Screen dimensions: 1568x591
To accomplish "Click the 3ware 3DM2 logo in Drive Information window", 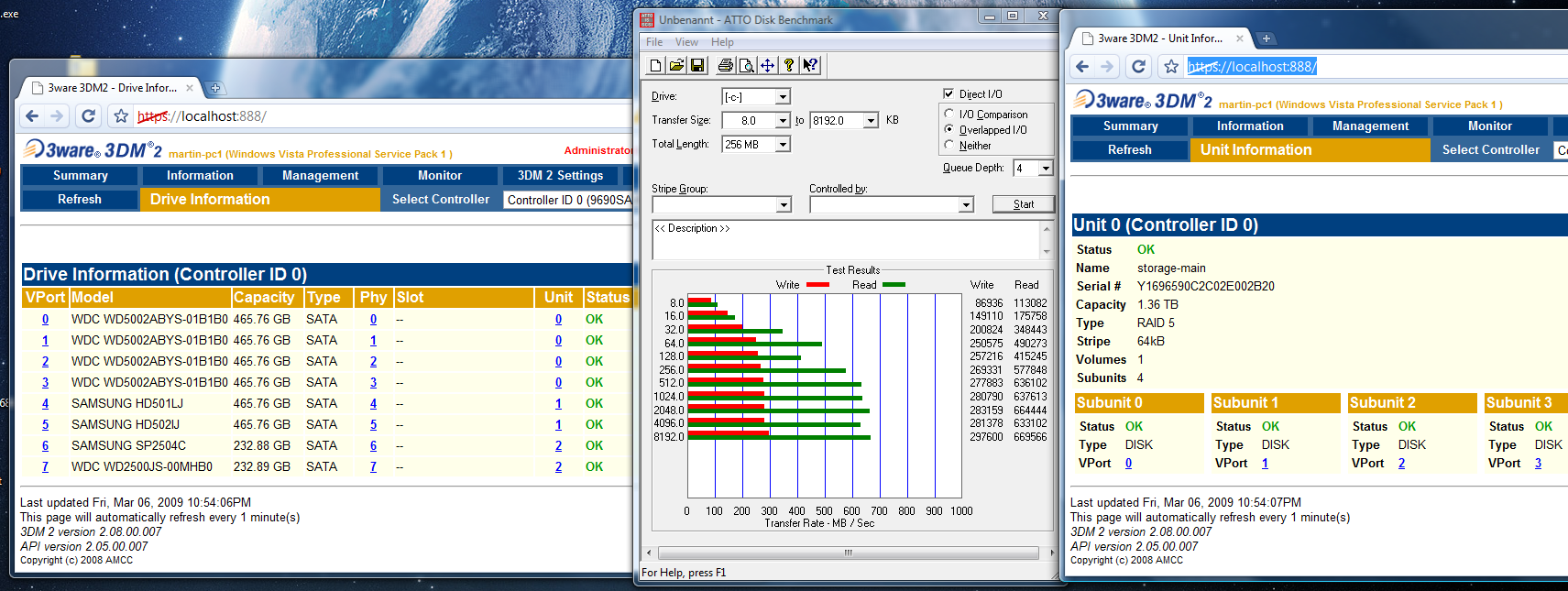I will 93,150.
